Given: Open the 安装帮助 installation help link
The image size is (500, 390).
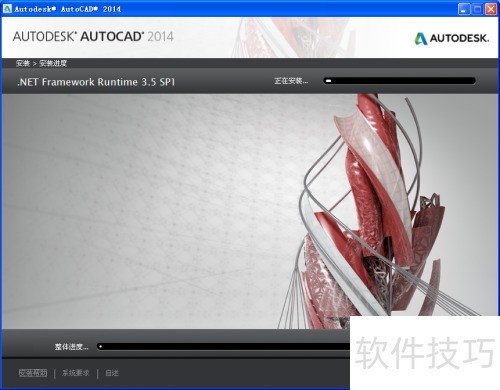Looking at the screenshot, I should 33,373.
